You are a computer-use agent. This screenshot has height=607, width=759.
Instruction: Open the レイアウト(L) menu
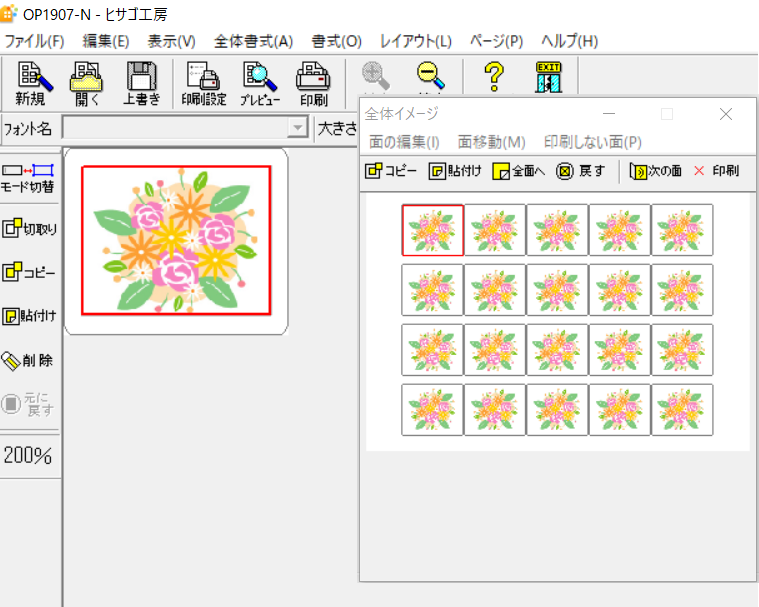tap(415, 41)
